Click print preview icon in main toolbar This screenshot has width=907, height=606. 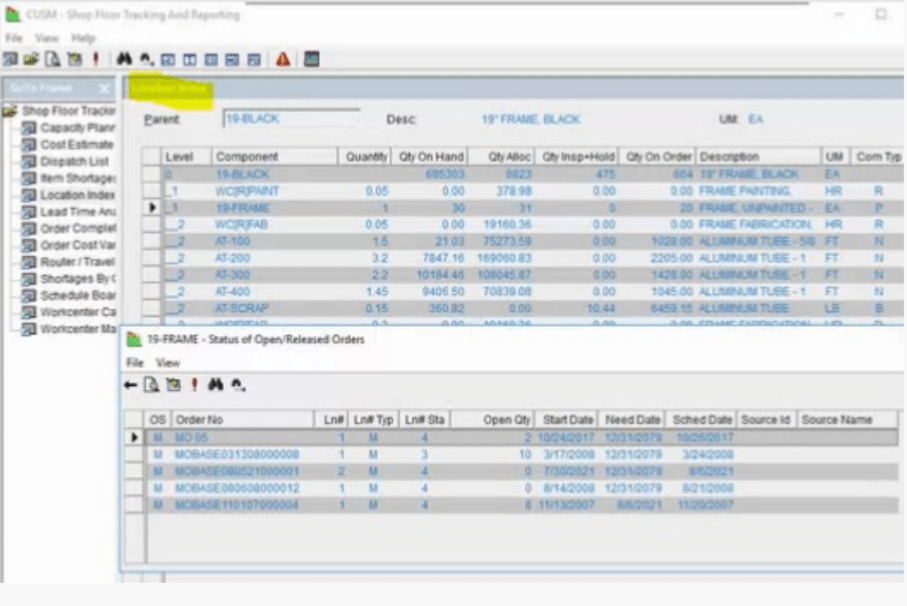pyautogui.click(x=53, y=59)
